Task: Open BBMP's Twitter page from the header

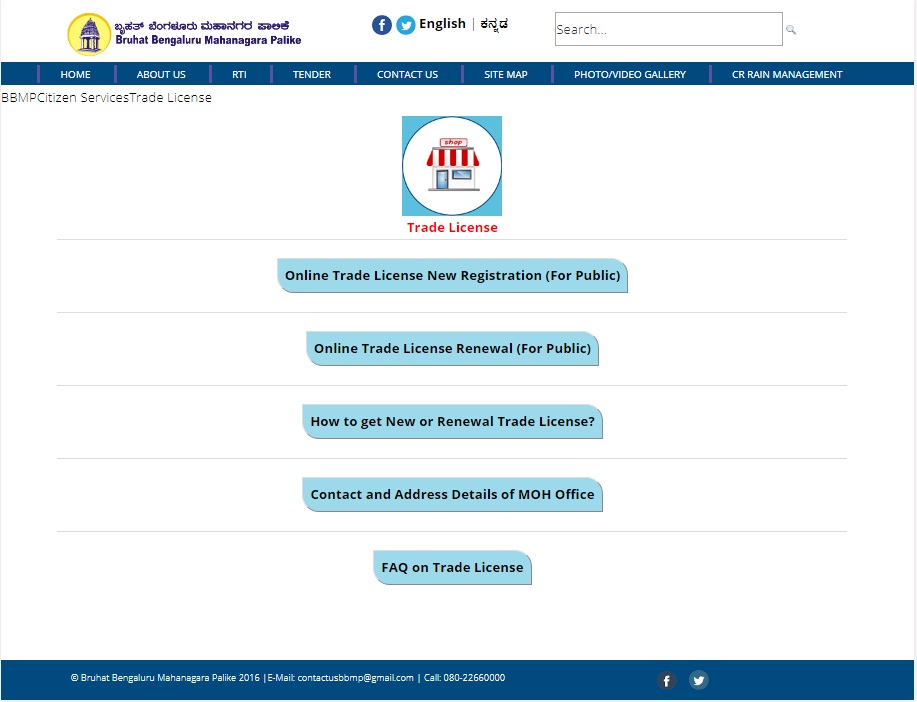Action: click(x=406, y=24)
